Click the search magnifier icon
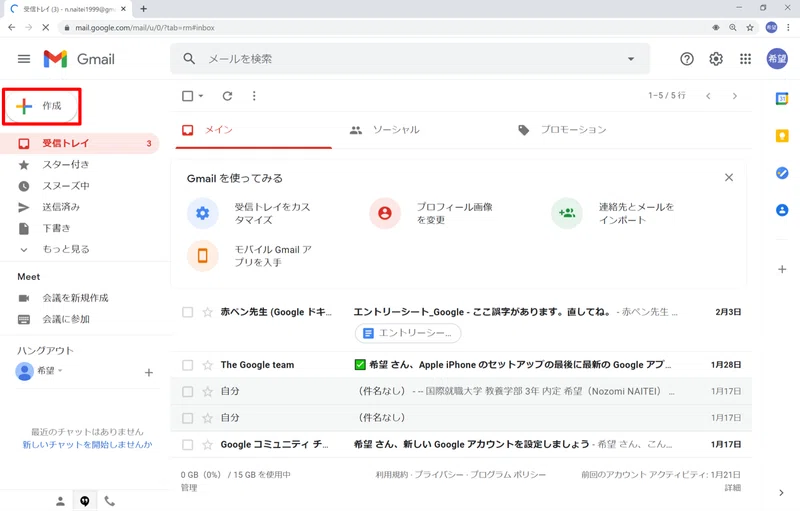 (189, 59)
